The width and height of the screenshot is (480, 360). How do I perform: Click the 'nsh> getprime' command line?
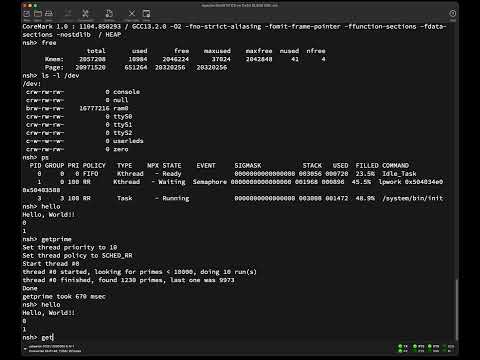coord(47,239)
